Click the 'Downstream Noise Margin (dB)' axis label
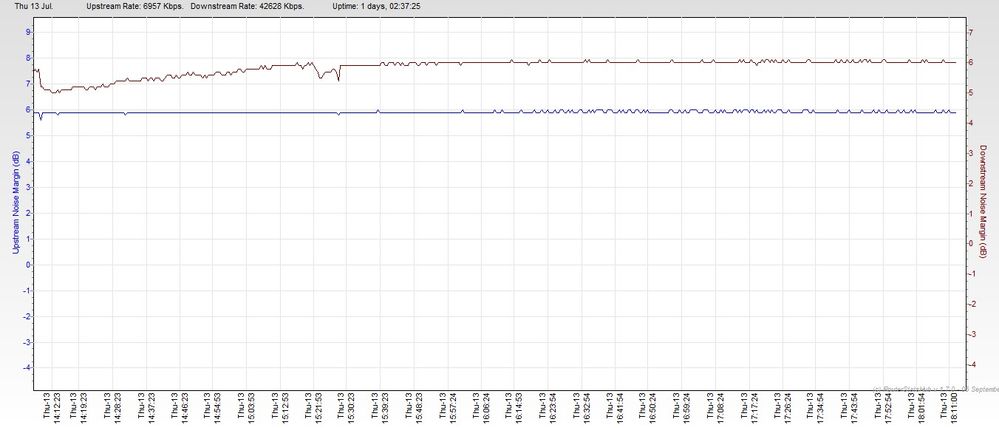 983,203
